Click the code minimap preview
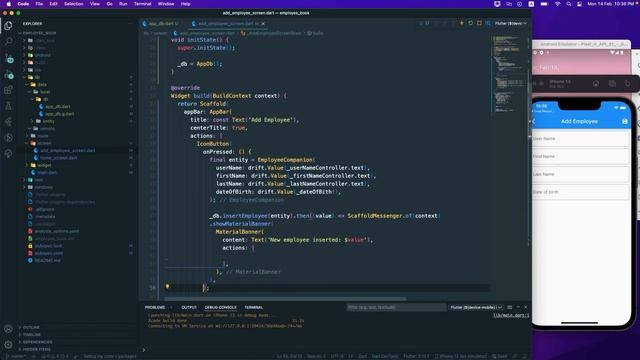The height and width of the screenshot is (360, 640). tap(509, 73)
